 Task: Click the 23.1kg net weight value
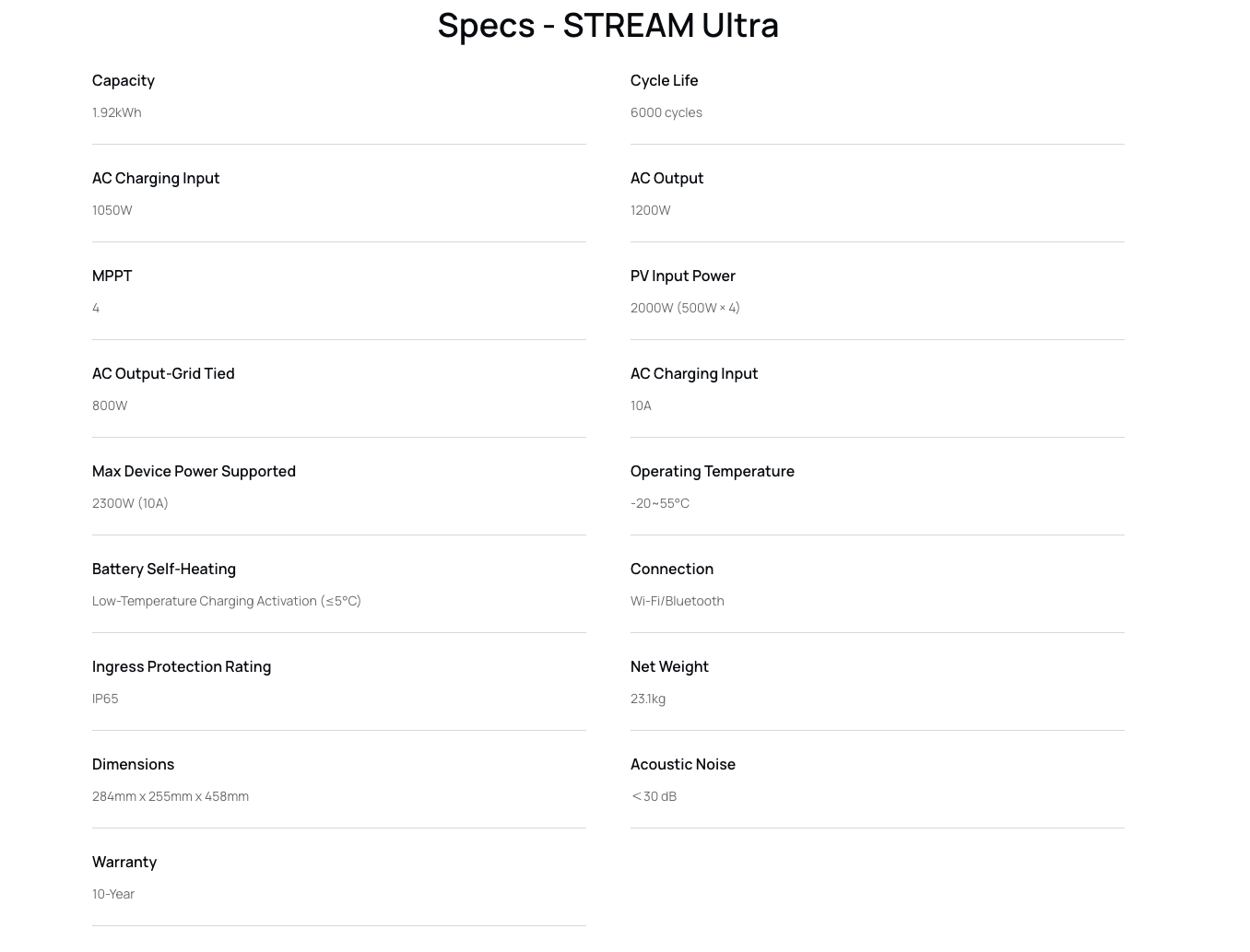(648, 699)
